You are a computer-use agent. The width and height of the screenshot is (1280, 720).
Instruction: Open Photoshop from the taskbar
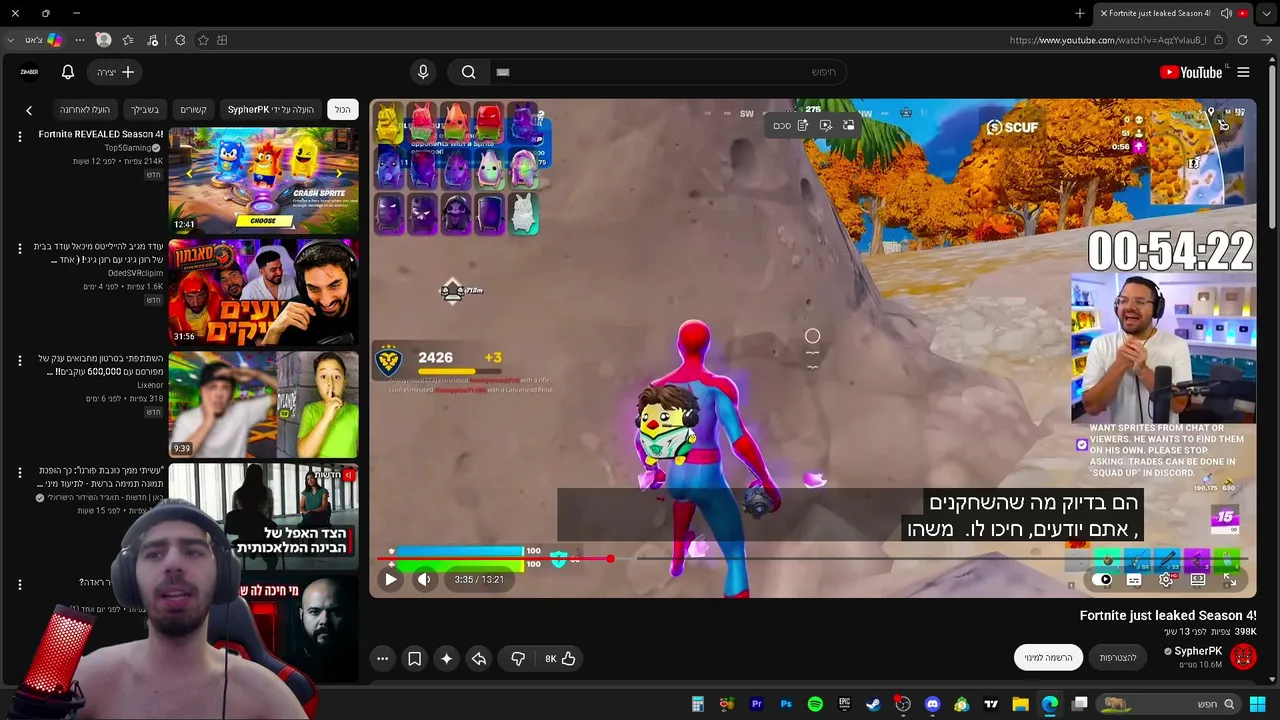(786, 704)
